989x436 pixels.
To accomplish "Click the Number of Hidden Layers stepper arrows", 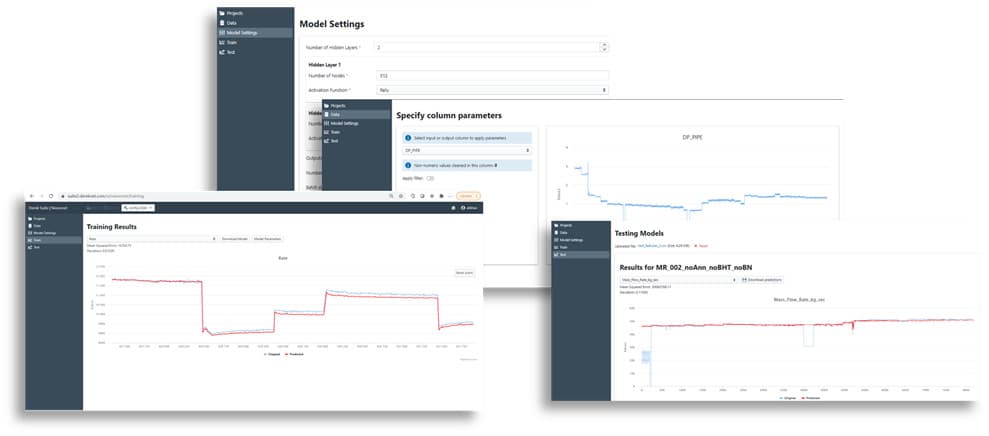I will [604, 46].
